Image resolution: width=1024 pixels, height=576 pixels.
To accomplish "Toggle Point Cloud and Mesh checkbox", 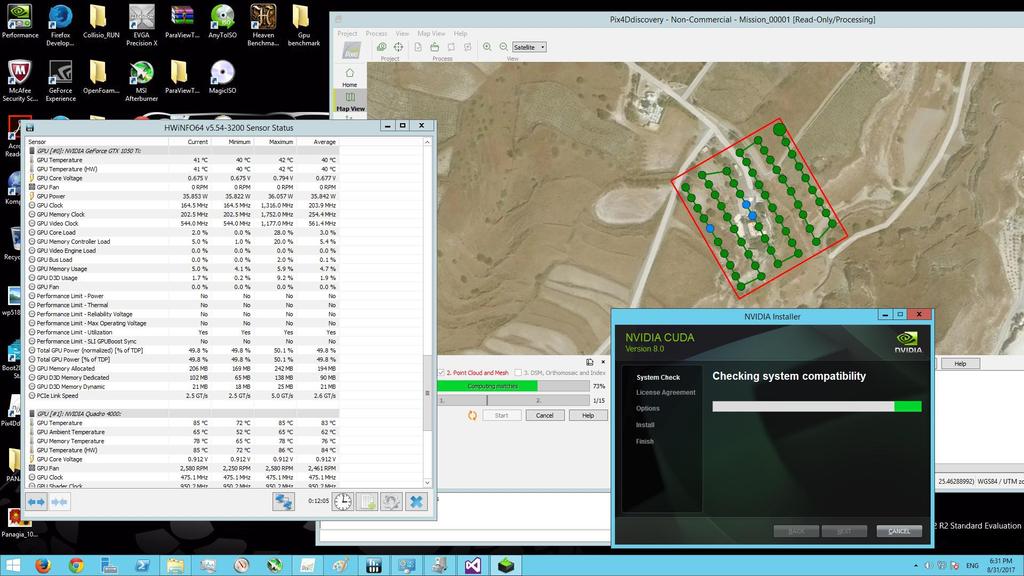I will click(441, 372).
